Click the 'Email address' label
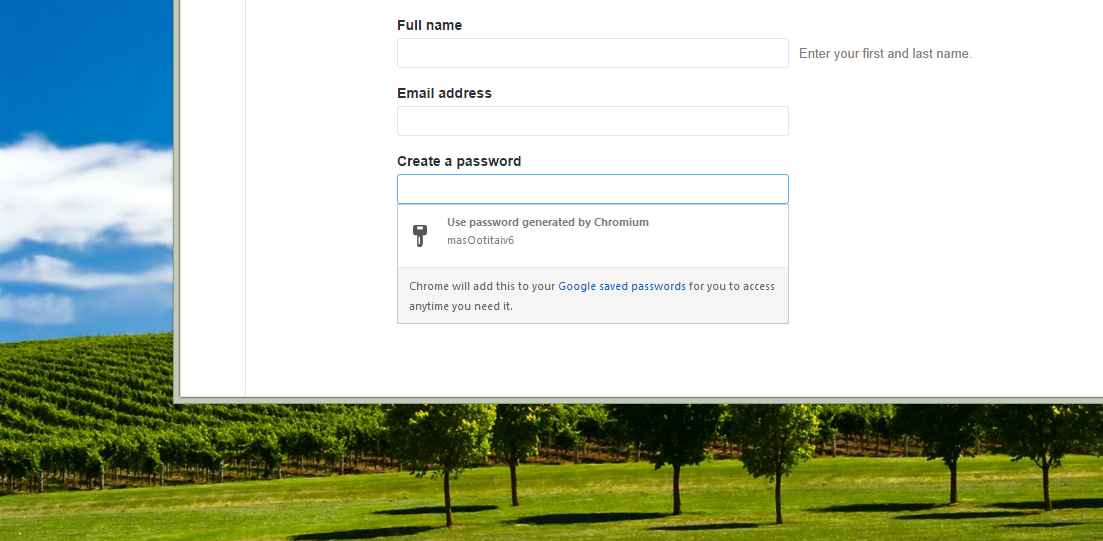 tap(444, 93)
